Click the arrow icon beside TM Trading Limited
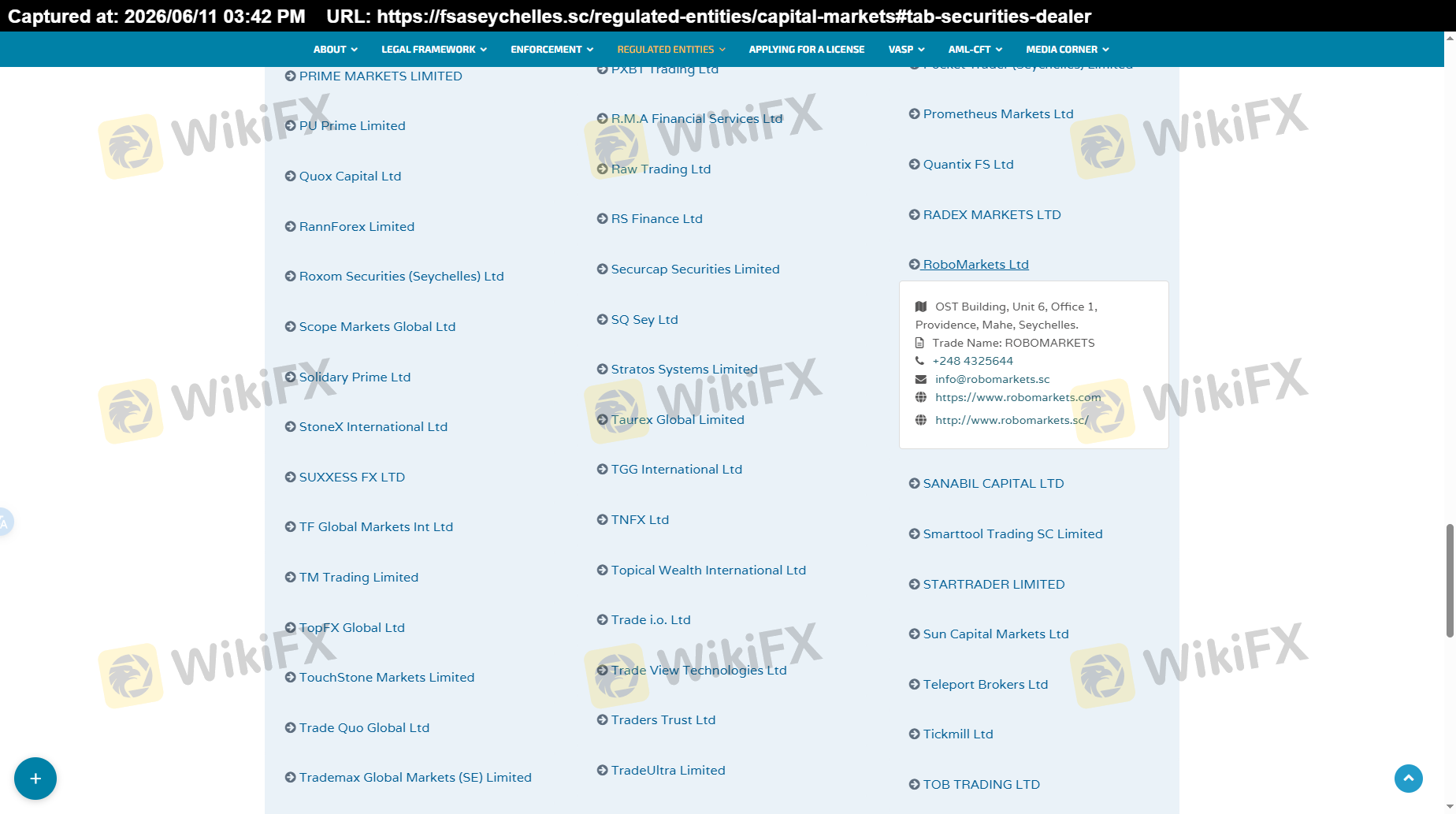Image resolution: width=1456 pixels, height=814 pixels. (291, 578)
